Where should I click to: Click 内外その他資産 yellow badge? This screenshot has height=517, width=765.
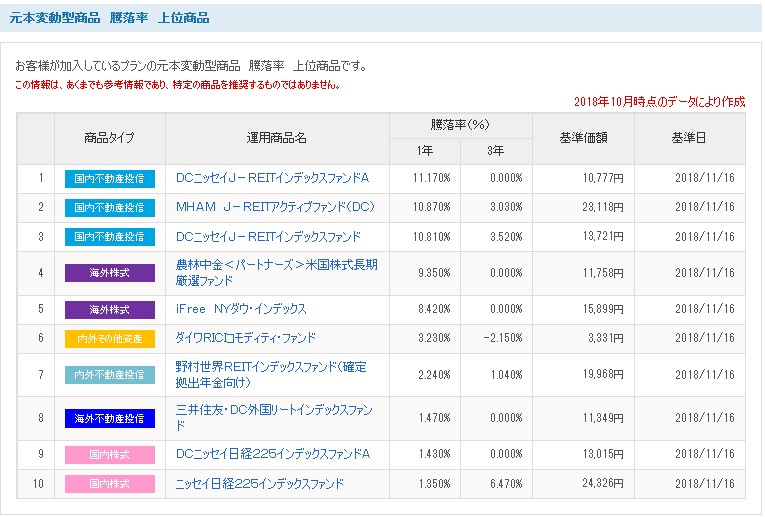tap(110, 339)
